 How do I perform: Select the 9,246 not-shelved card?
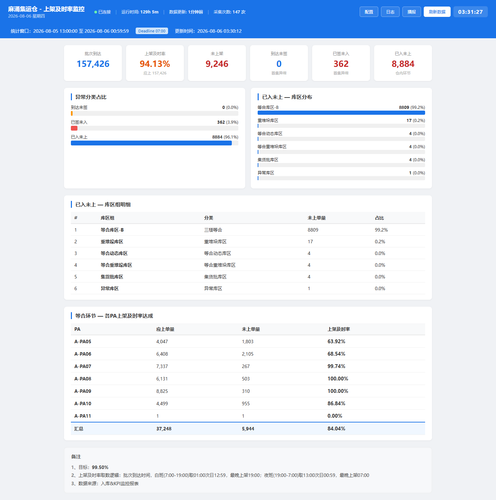pos(217,63)
